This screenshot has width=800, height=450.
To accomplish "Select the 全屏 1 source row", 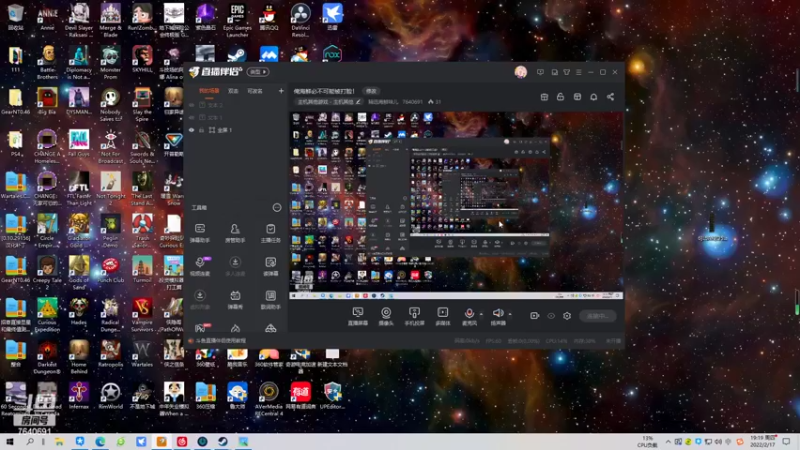I will tap(234, 130).
